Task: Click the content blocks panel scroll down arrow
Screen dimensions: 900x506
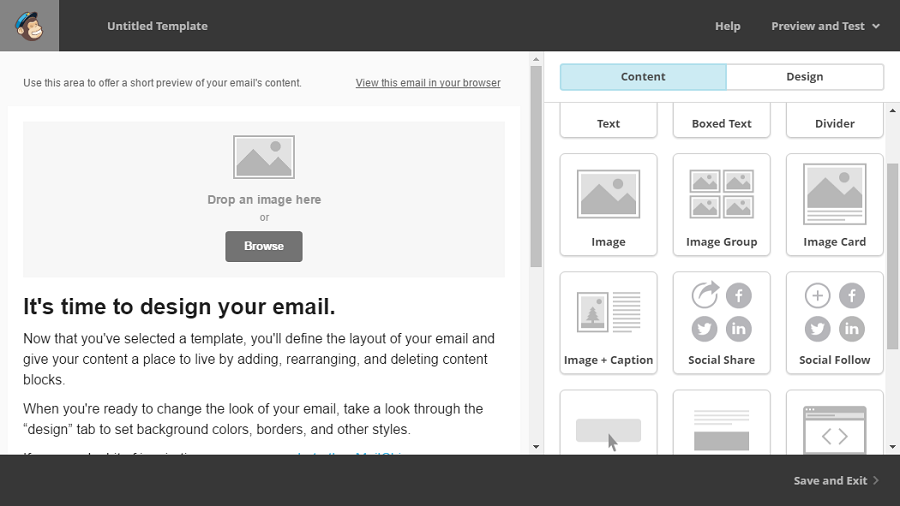Action: click(893, 447)
